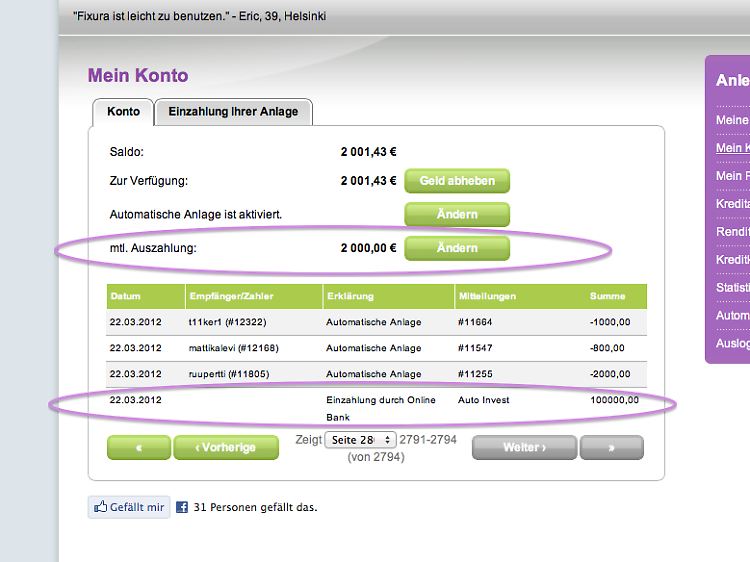Image resolution: width=750 pixels, height=562 pixels.
Task: Open the underlined Mein K… sidebar link
Action: tap(732, 148)
